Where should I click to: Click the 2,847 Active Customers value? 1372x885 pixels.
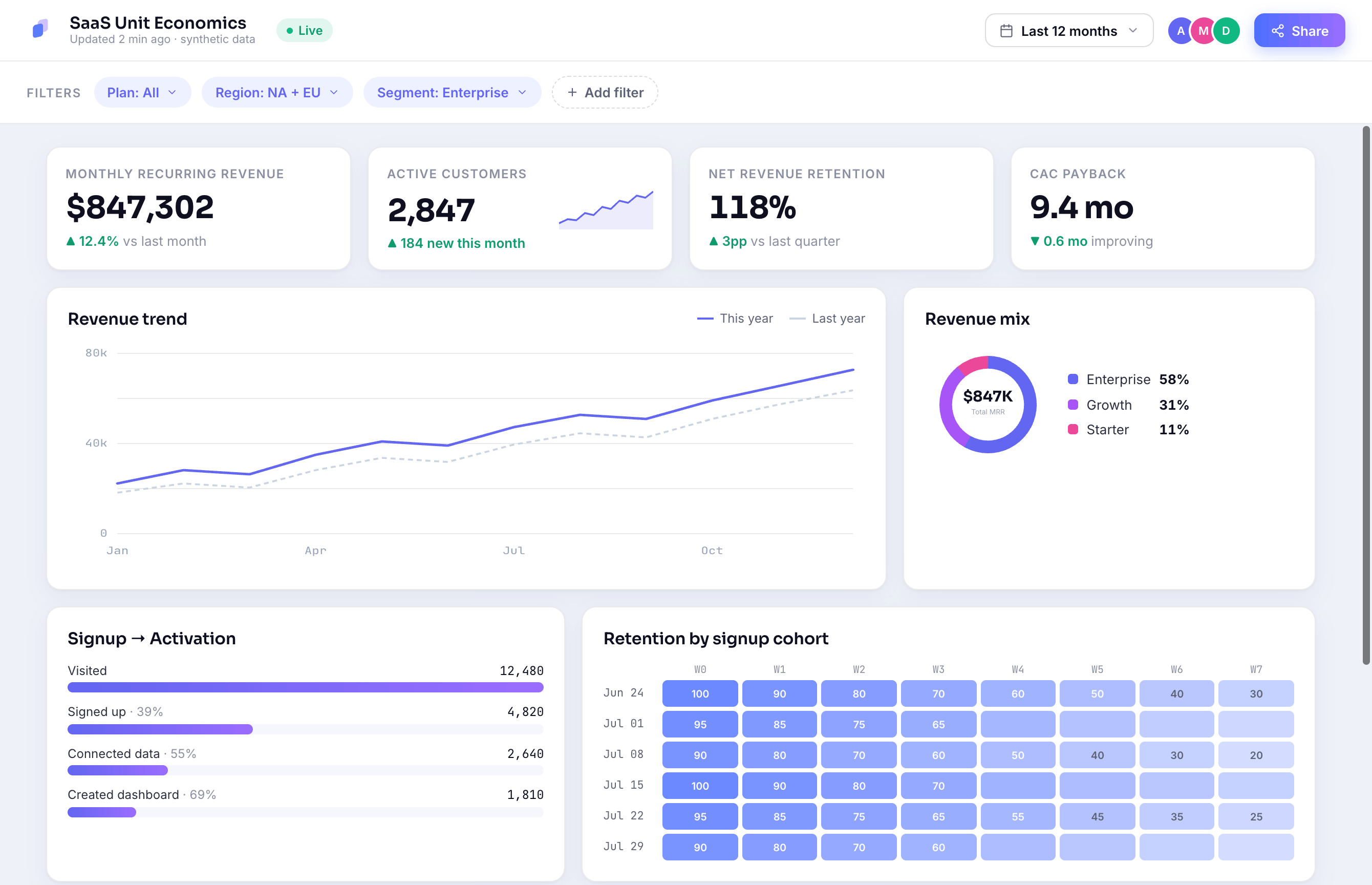click(x=431, y=210)
